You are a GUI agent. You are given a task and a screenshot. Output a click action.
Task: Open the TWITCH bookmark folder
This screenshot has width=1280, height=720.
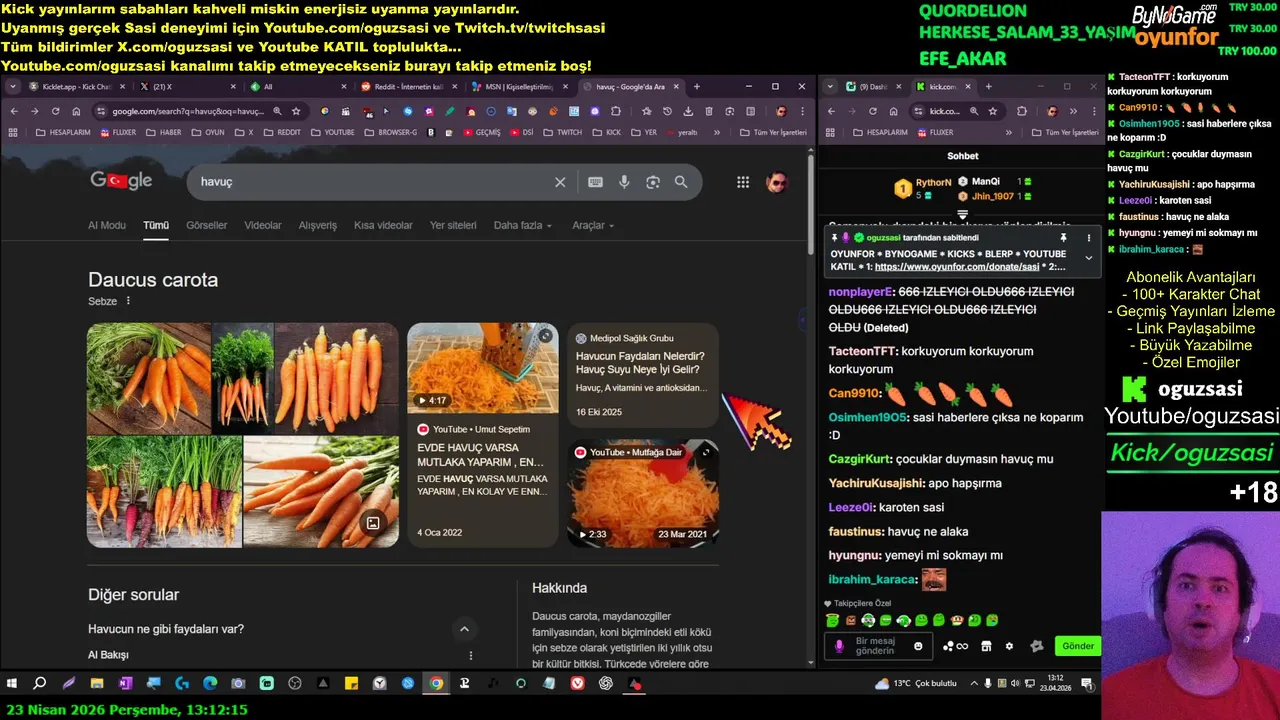click(562, 132)
